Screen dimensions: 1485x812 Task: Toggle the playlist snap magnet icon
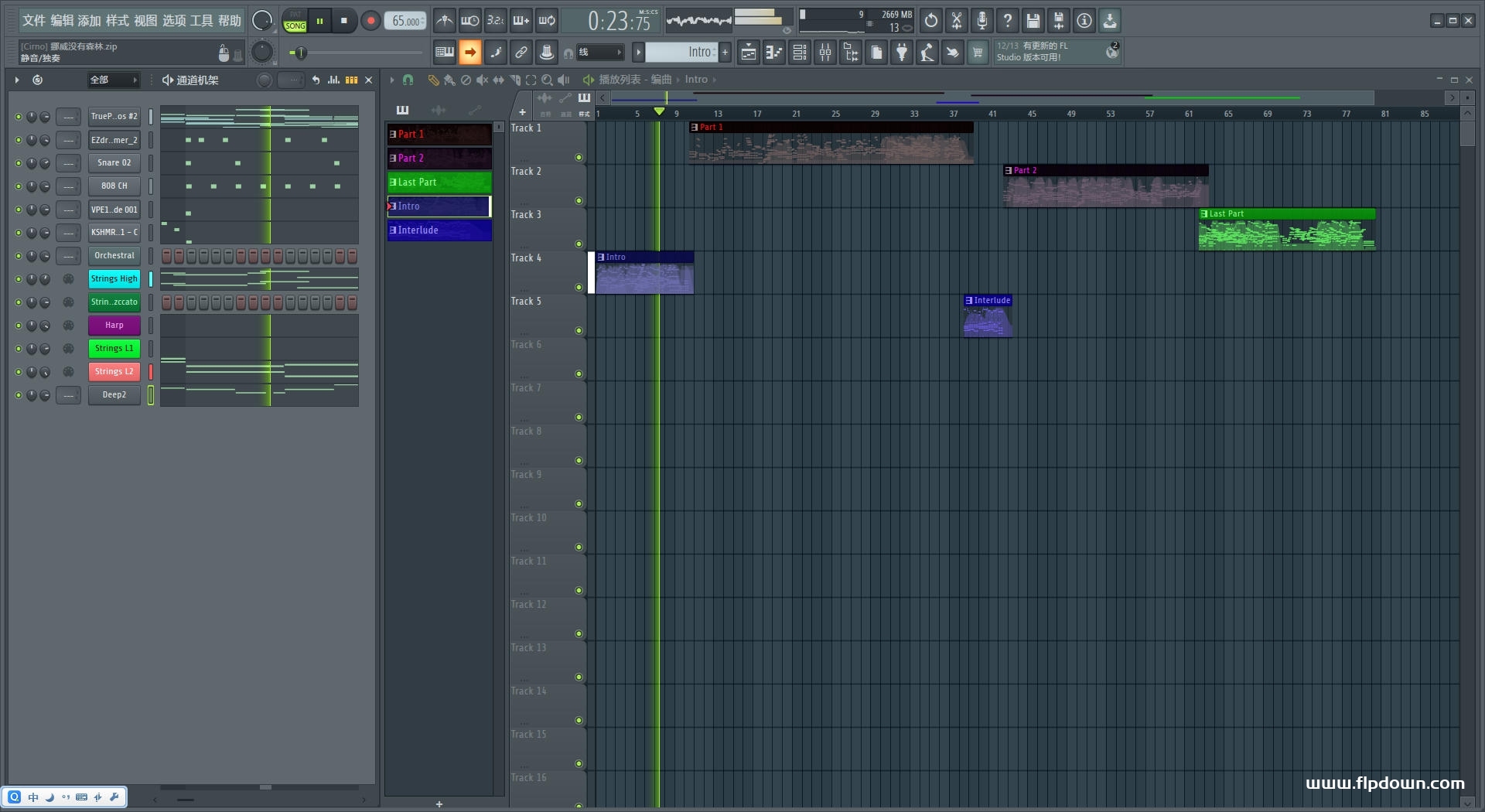[x=408, y=80]
